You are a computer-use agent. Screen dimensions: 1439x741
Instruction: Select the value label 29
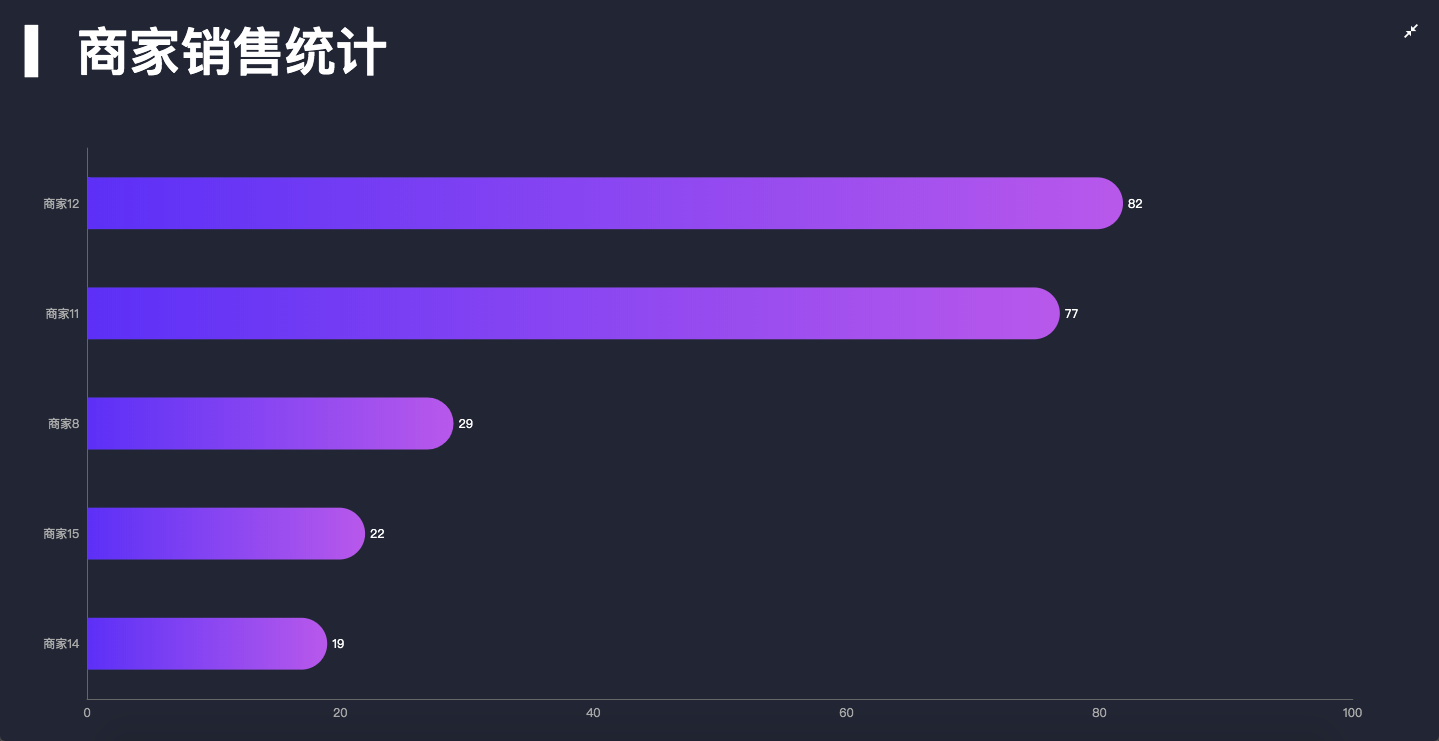tap(465, 424)
